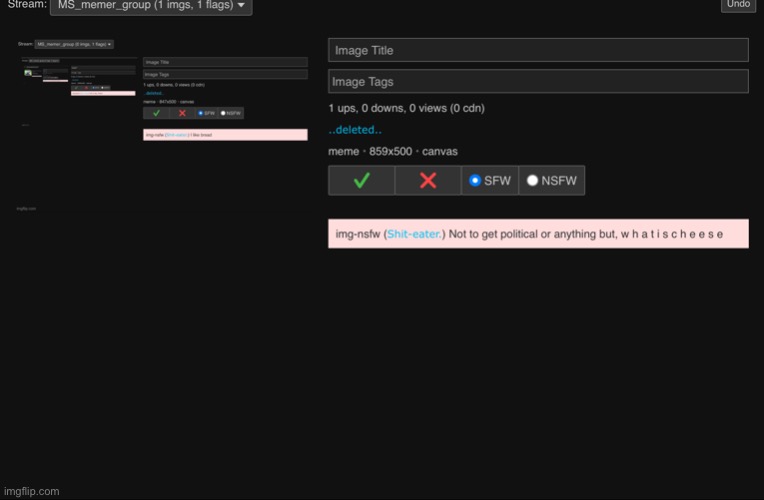Click the large red X reject icon
This screenshot has width=764, height=500.
point(428,180)
